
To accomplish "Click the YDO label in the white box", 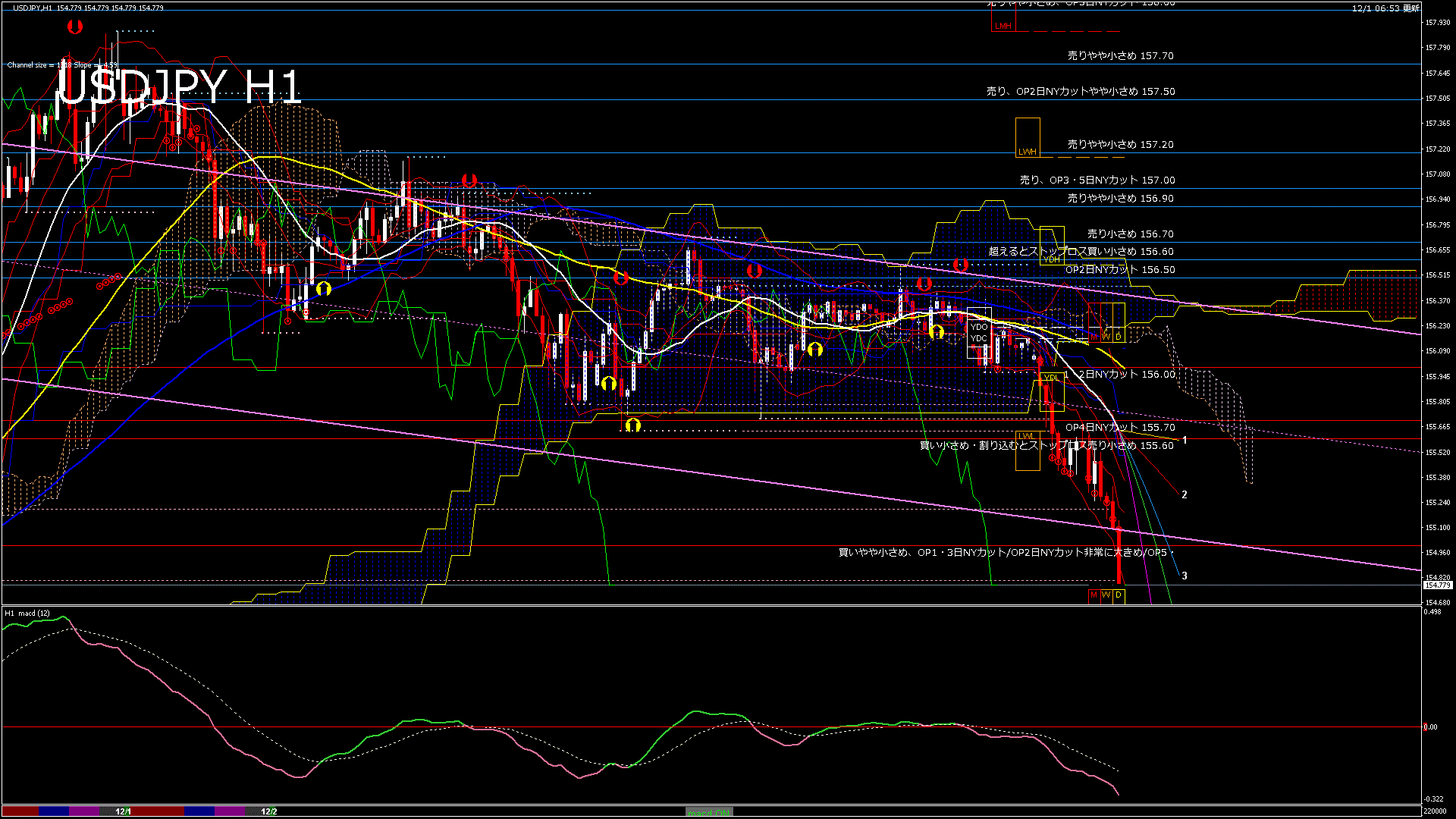I will click(979, 327).
